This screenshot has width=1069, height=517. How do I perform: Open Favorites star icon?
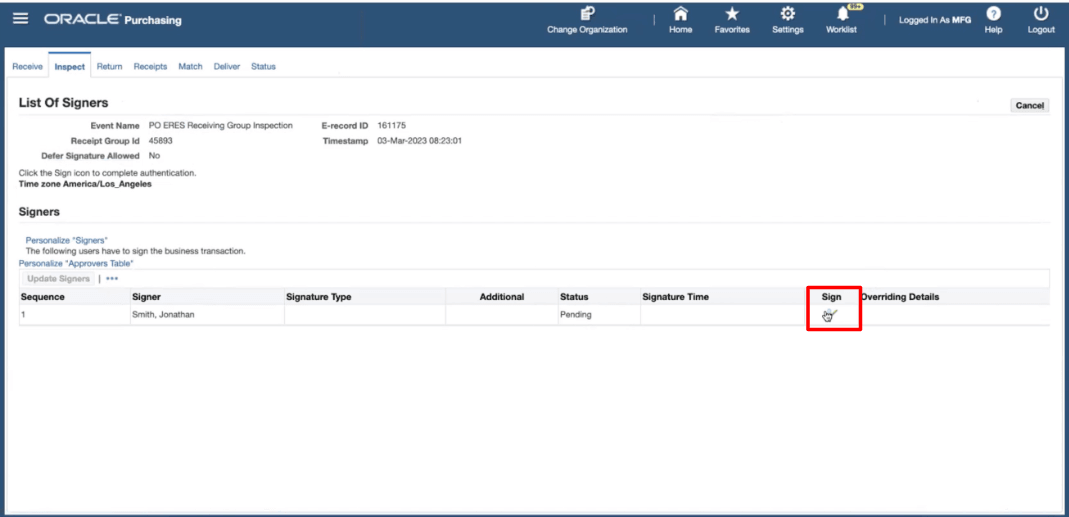tap(732, 14)
